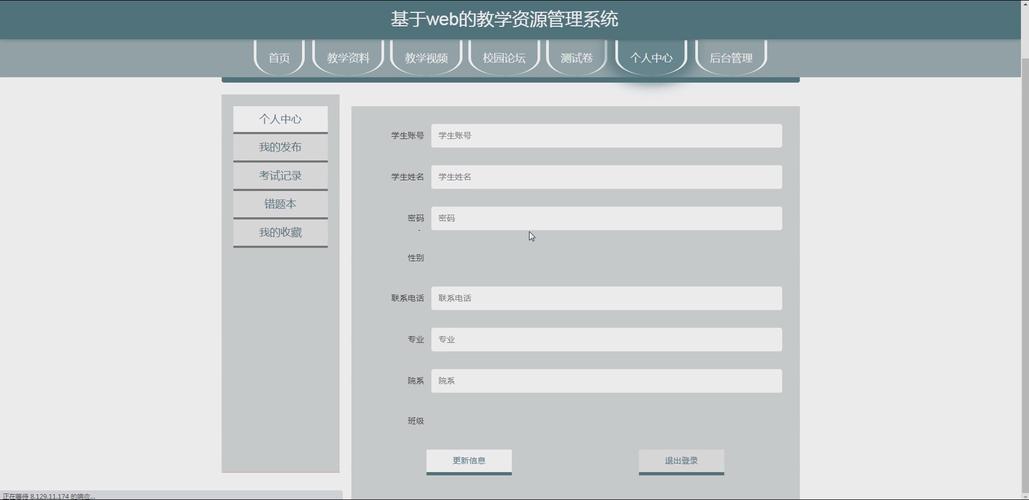
Task: Click 个人中心 in the top navigation bar
Action: [651, 58]
